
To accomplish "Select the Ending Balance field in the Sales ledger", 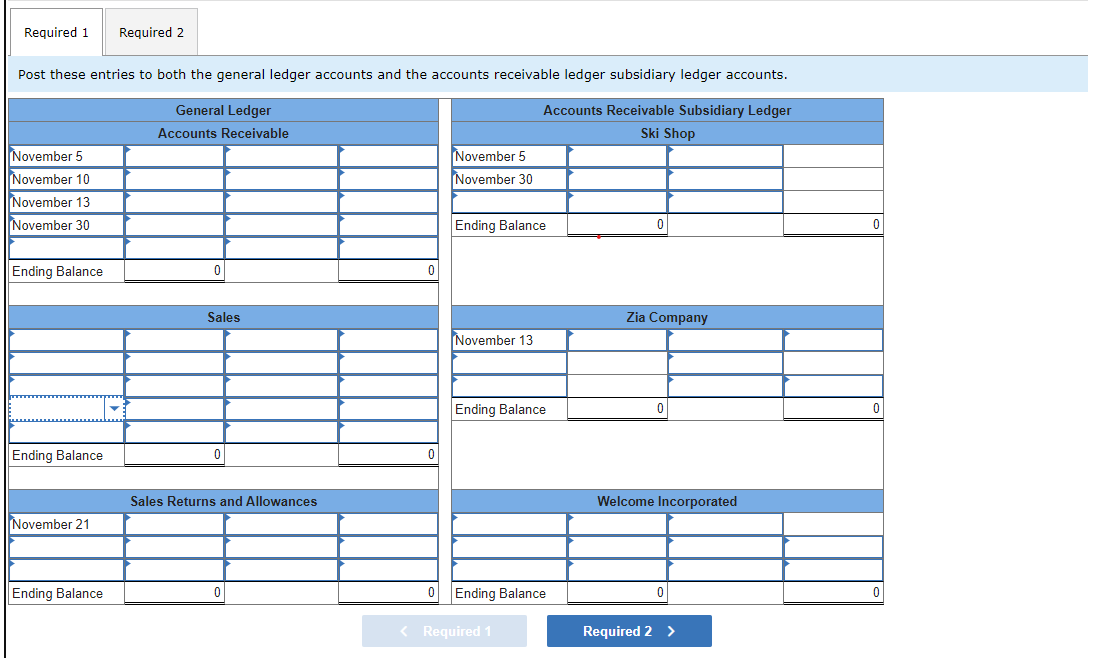I will click(174, 455).
